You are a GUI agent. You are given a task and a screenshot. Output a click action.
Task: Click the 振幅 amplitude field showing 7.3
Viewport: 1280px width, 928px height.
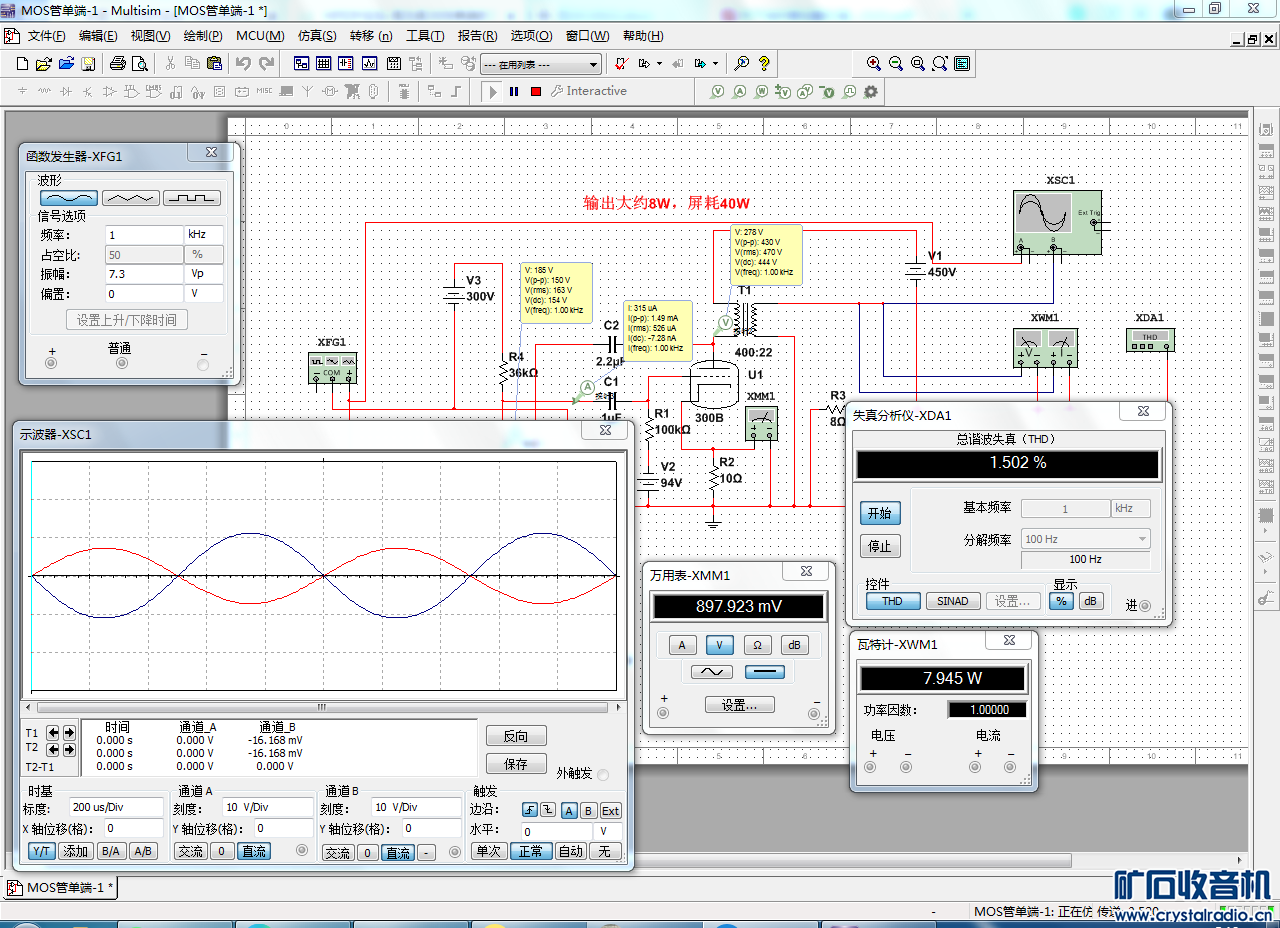coord(143,274)
